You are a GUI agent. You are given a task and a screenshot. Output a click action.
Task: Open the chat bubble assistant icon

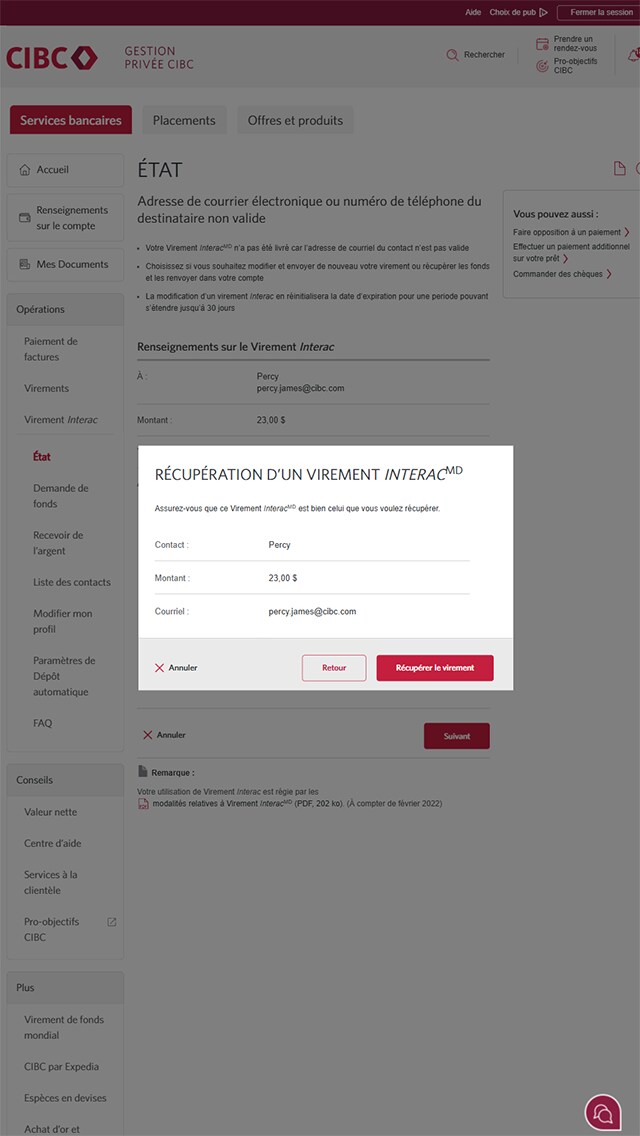603,1112
